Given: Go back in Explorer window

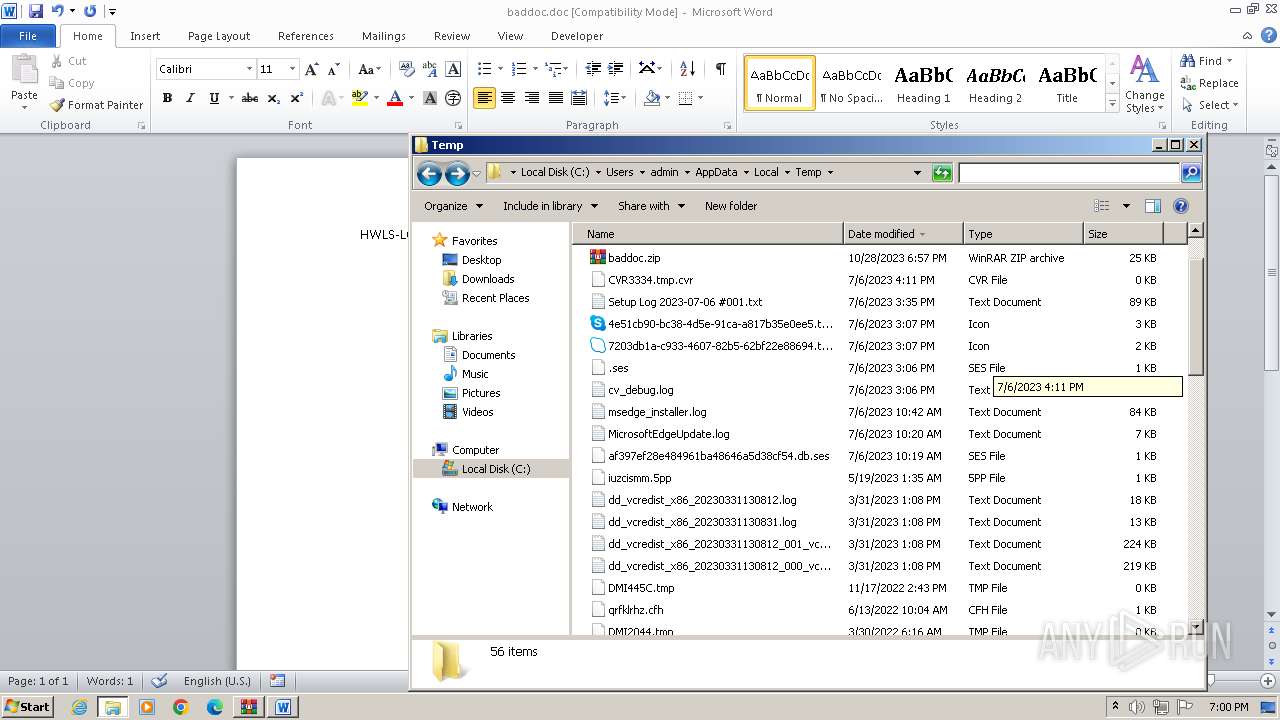Looking at the screenshot, I should click(x=429, y=174).
